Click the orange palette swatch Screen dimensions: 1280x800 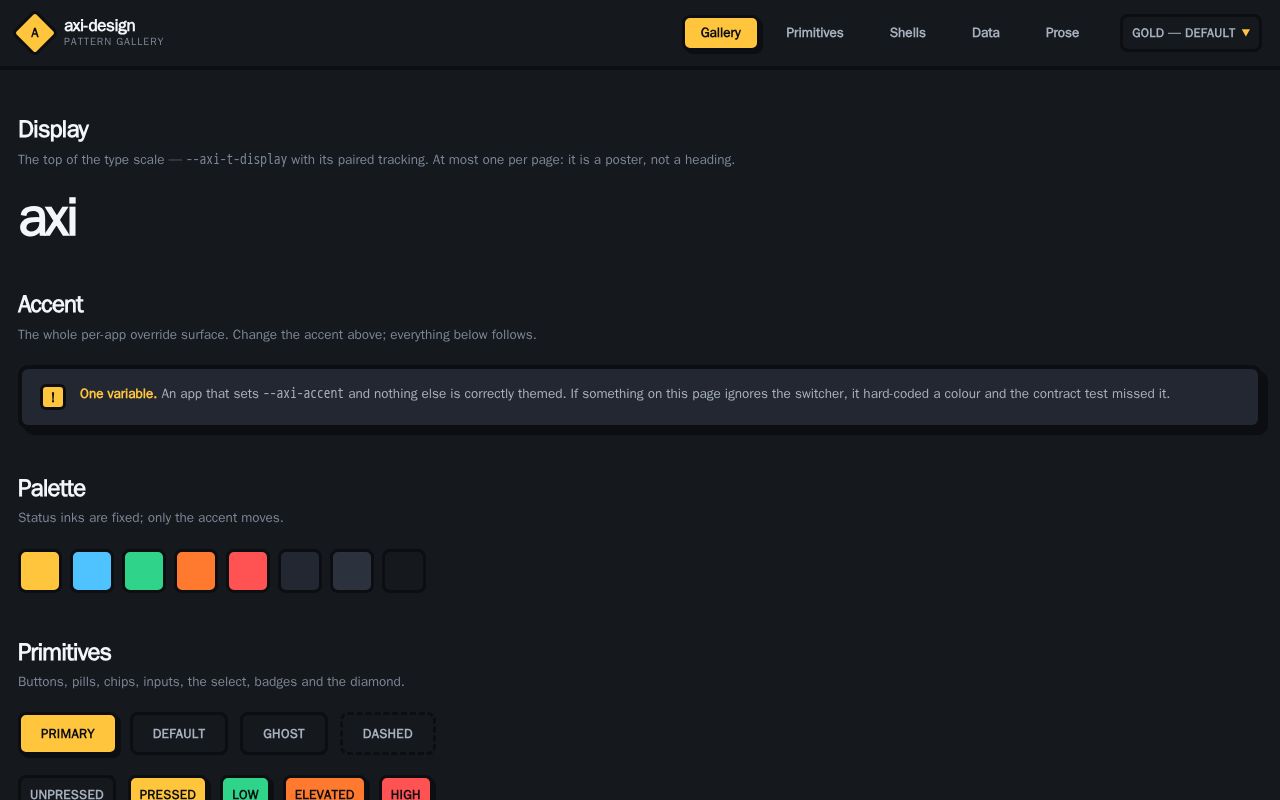click(x=196, y=571)
